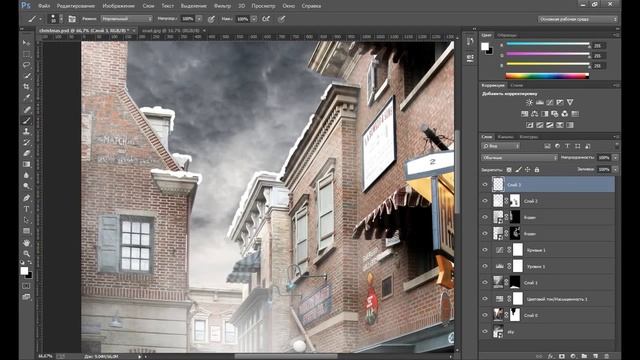Open the brush Mode dropdown in options bar
Screen dimensions: 640x360
point(127,19)
